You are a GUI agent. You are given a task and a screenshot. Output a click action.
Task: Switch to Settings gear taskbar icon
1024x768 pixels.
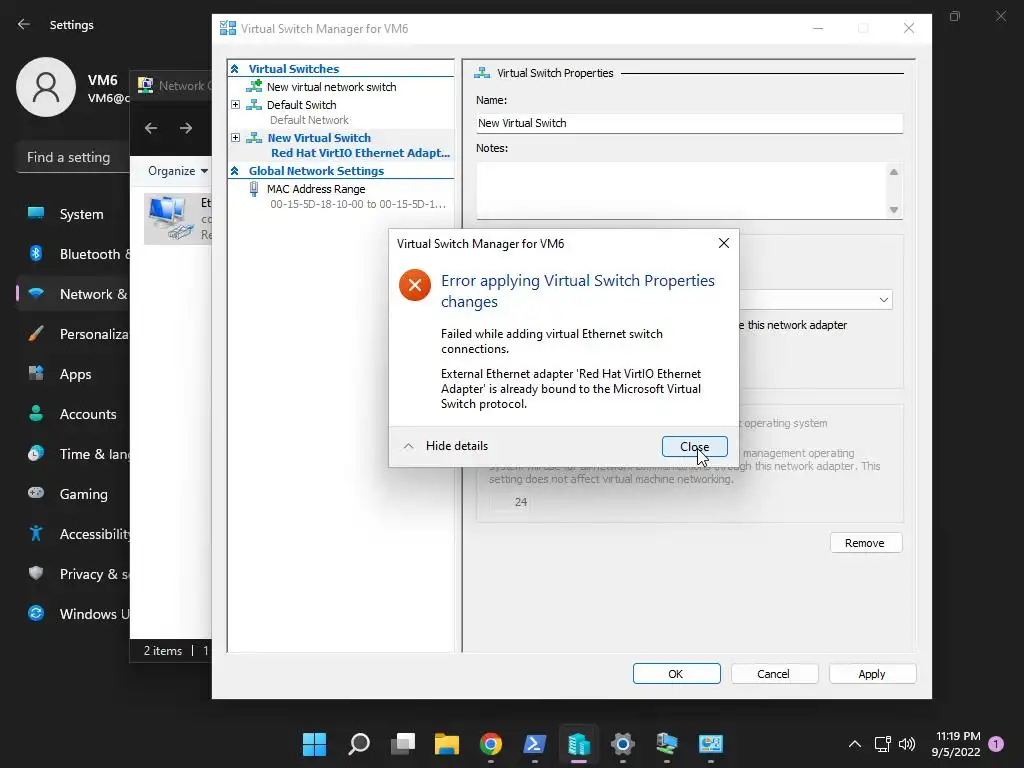point(623,744)
